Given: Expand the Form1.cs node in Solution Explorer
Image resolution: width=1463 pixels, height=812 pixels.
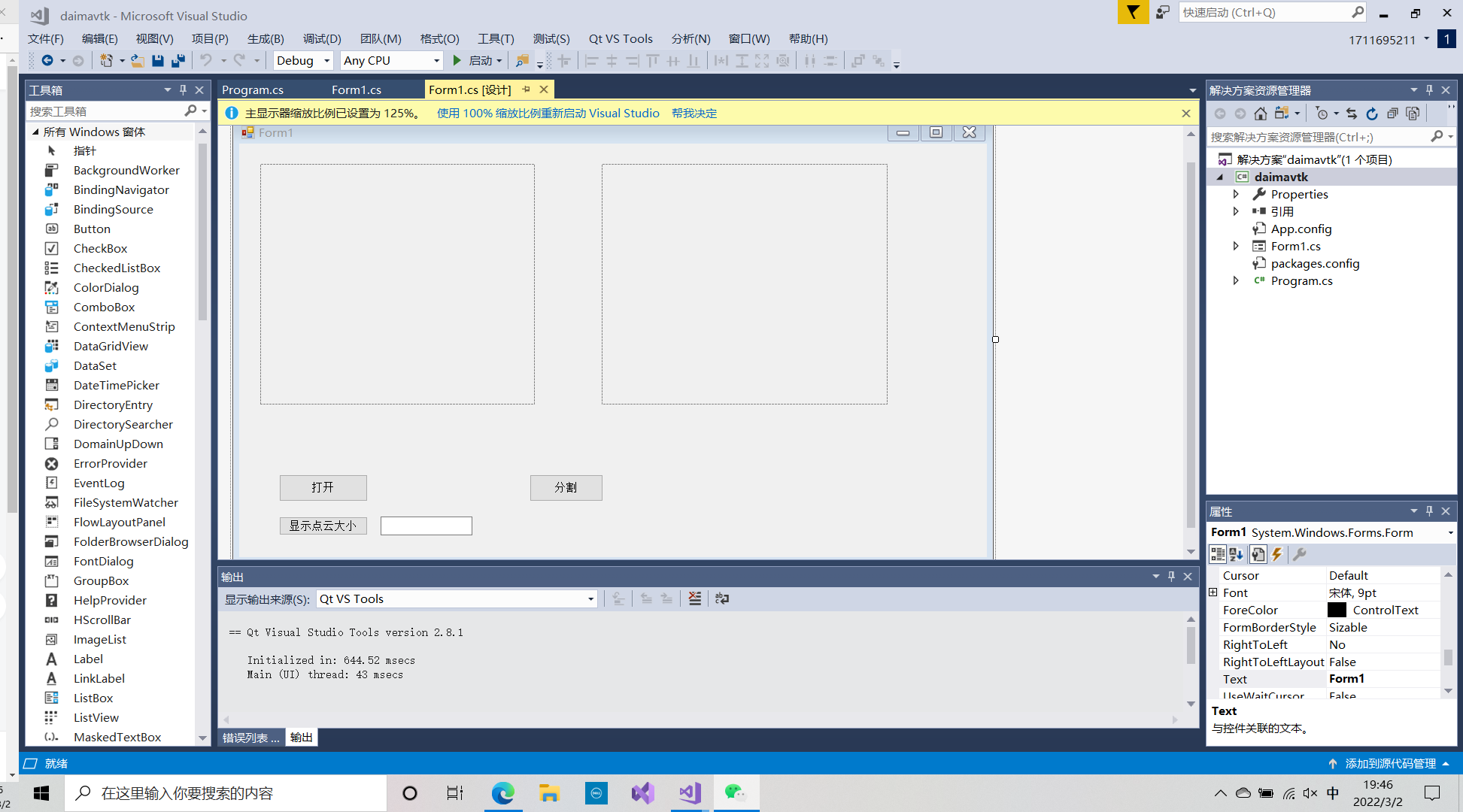Looking at the screenshot, I should [x=1236, y=246].
